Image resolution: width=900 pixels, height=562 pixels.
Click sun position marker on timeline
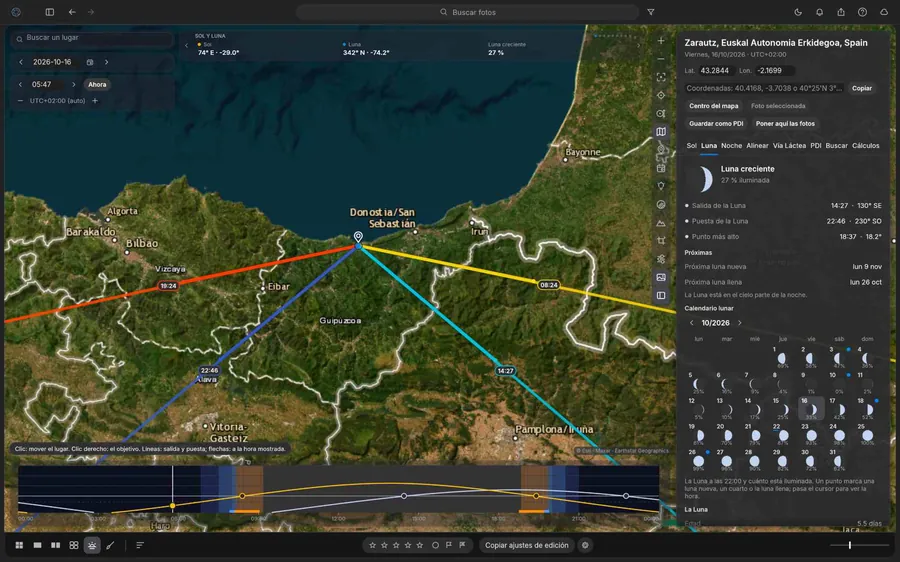pos(172,506)
